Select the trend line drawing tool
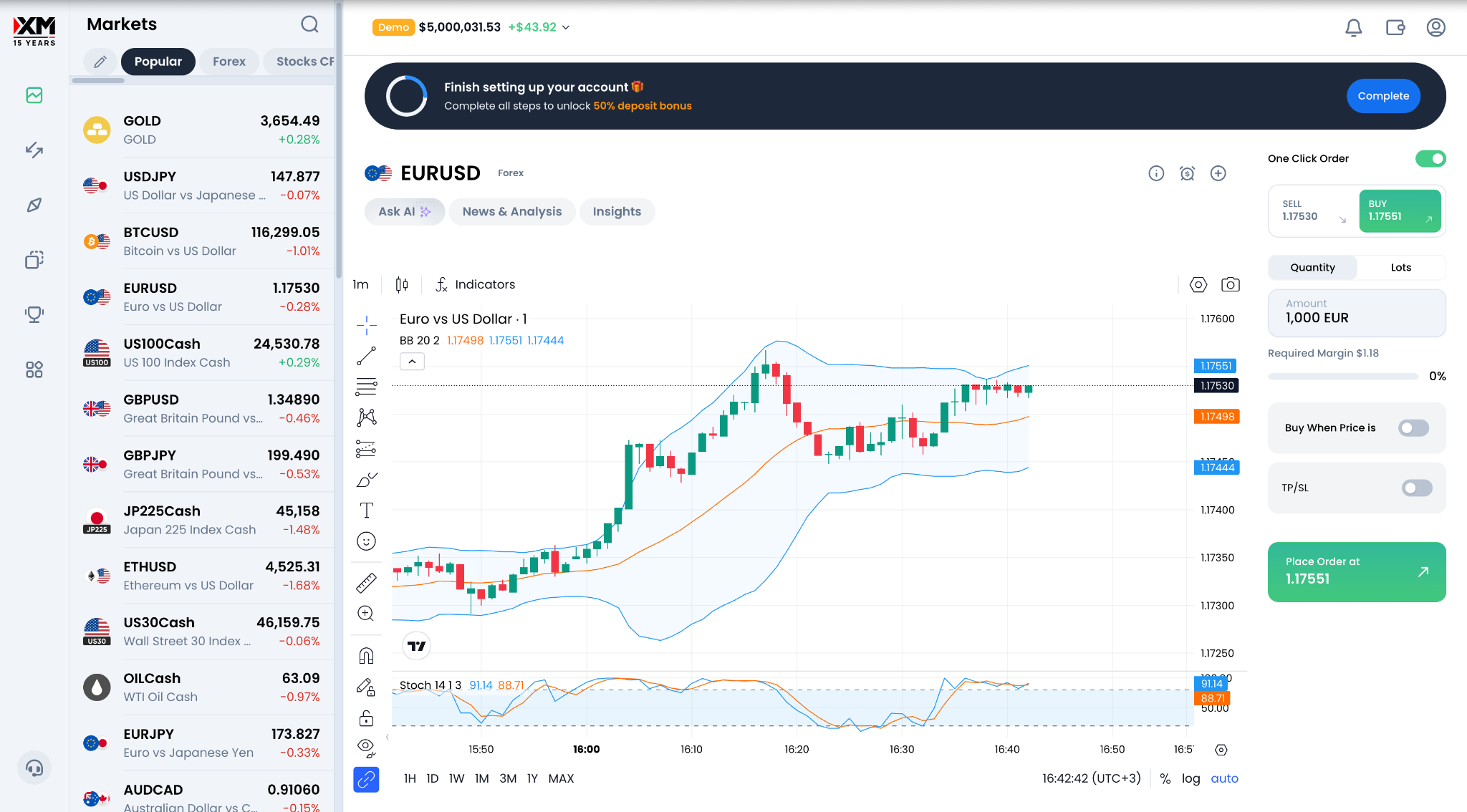1467x812 pixels. click(366, 356)
